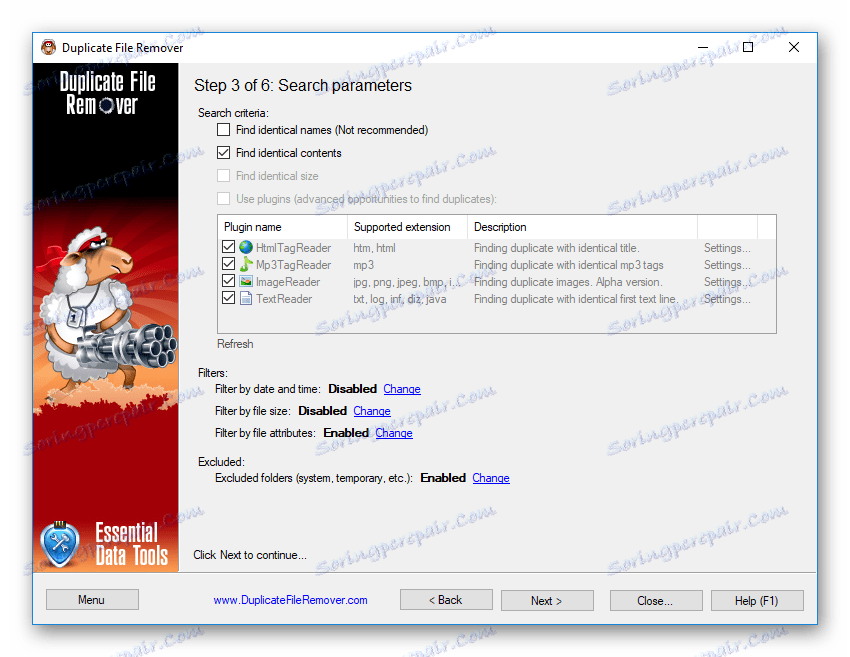Open Settings for HtmlTagReader plugin
Screen dimensions: 850x657
click(727, 248)
